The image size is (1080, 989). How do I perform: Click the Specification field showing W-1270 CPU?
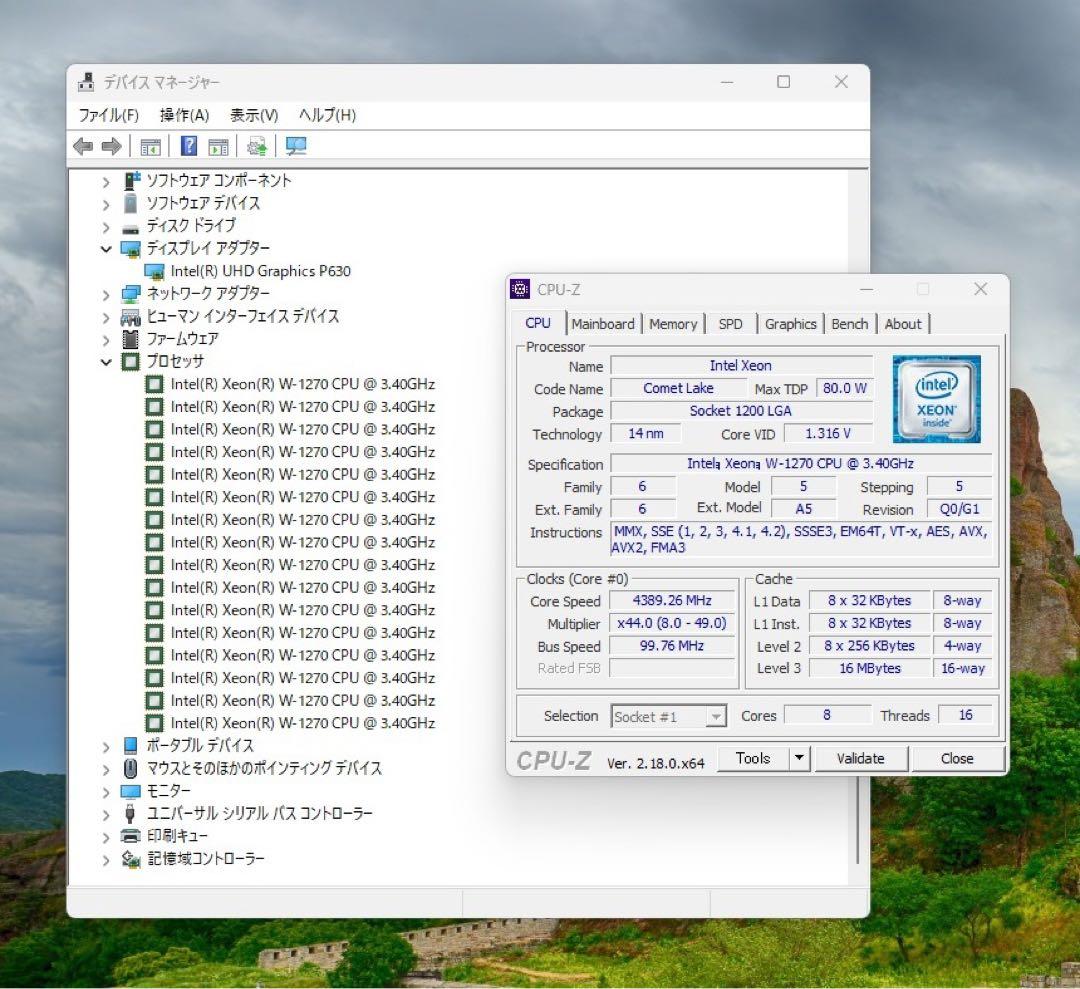coord(800,464)
